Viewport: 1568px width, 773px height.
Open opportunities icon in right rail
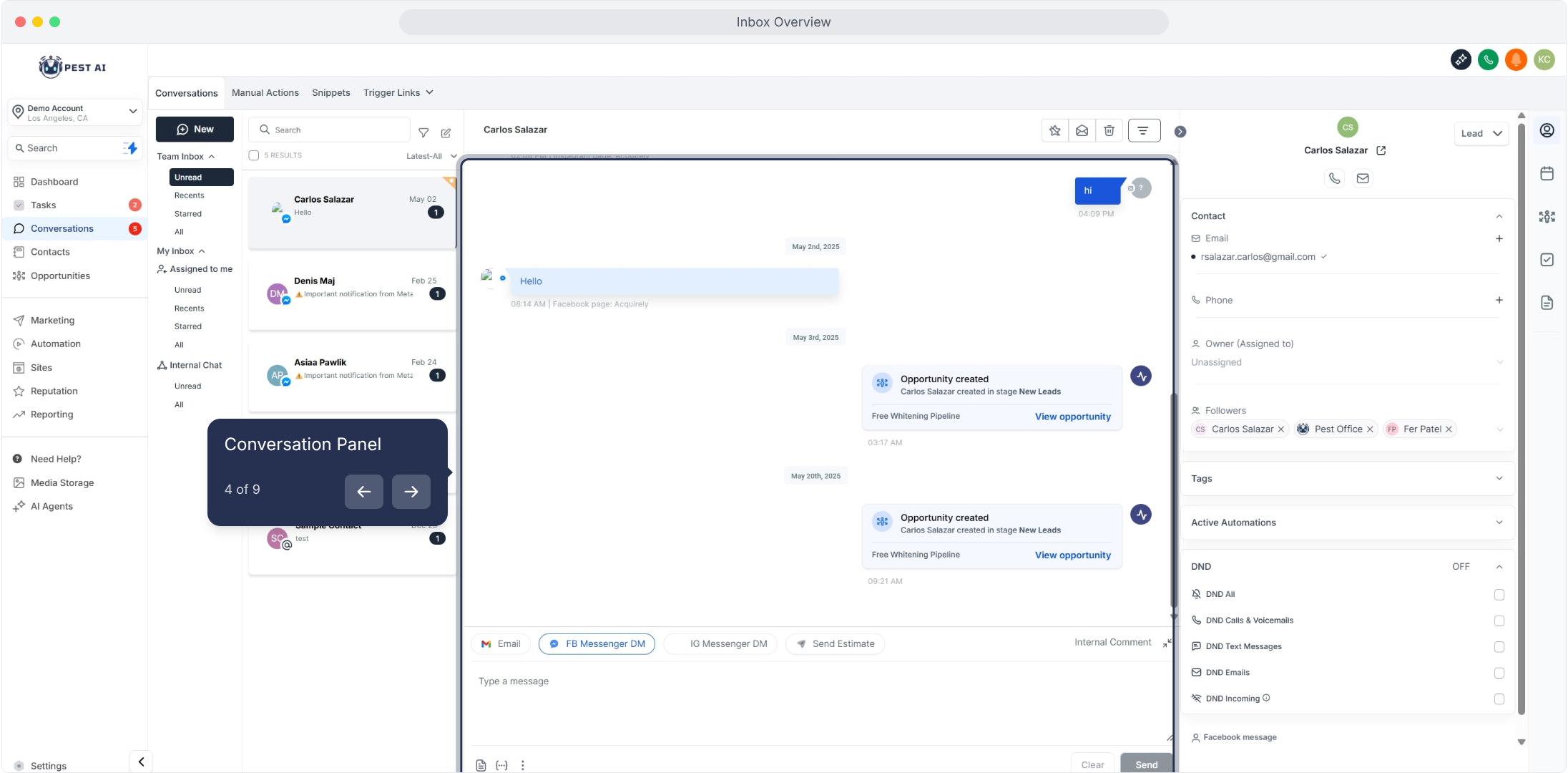tap(1547, 216)
